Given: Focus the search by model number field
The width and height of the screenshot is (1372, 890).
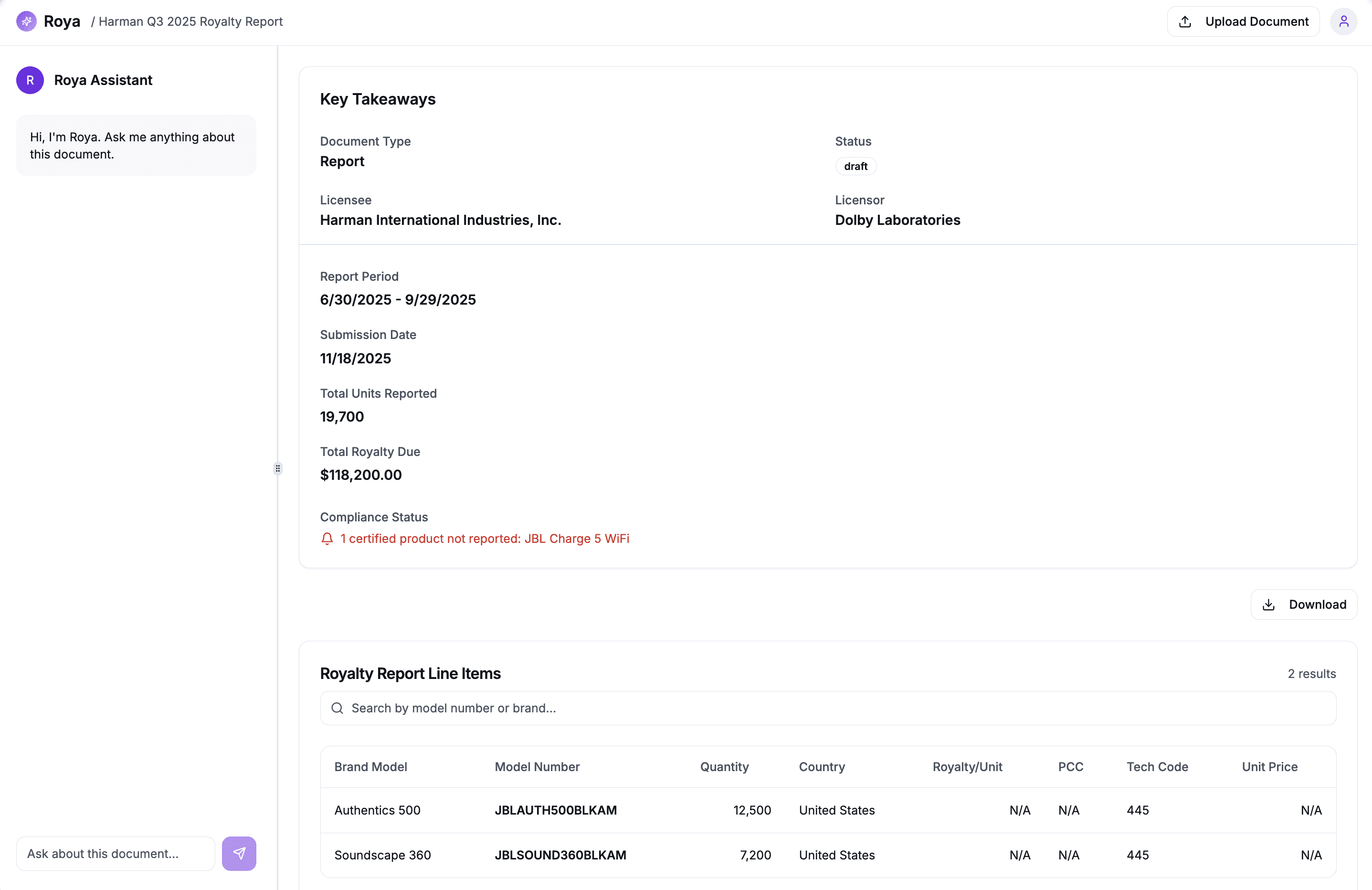Looking at the screenshot, I should [828, 708].
